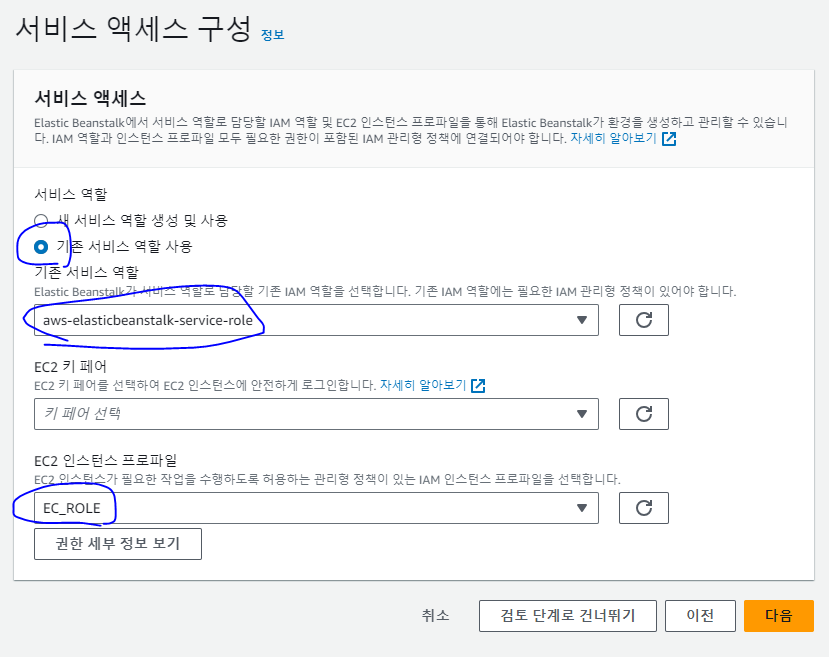Click the 서비스 액세스 구성 page title
829x657 pixels.
click(133, 29)
